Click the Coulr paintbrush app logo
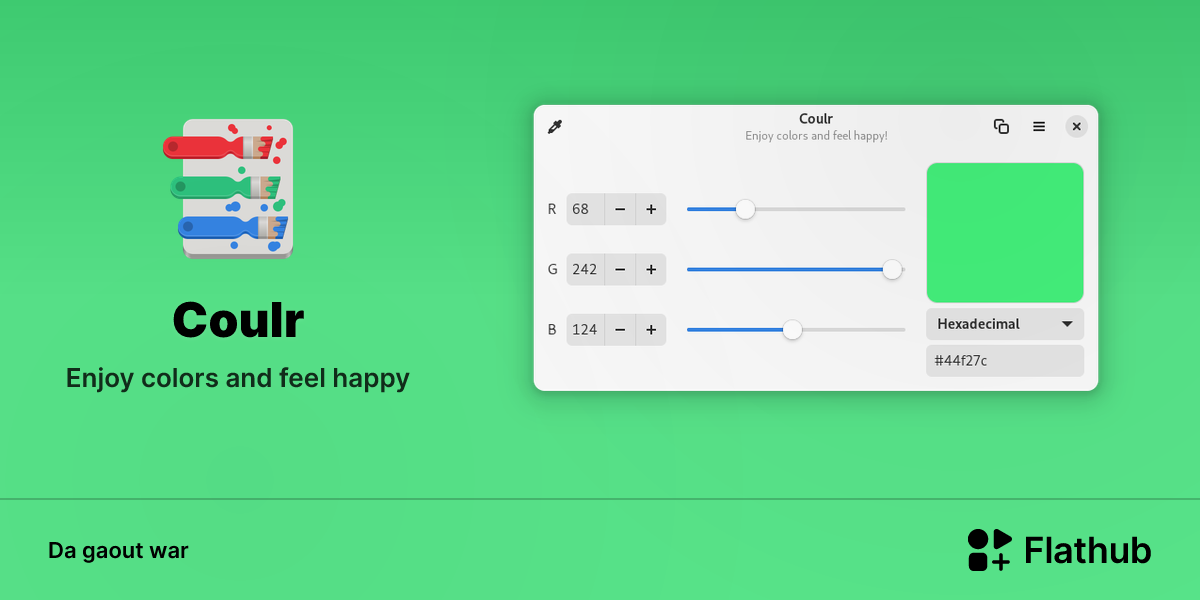The width and height of the screenshot is (1200, 600). 228,189
